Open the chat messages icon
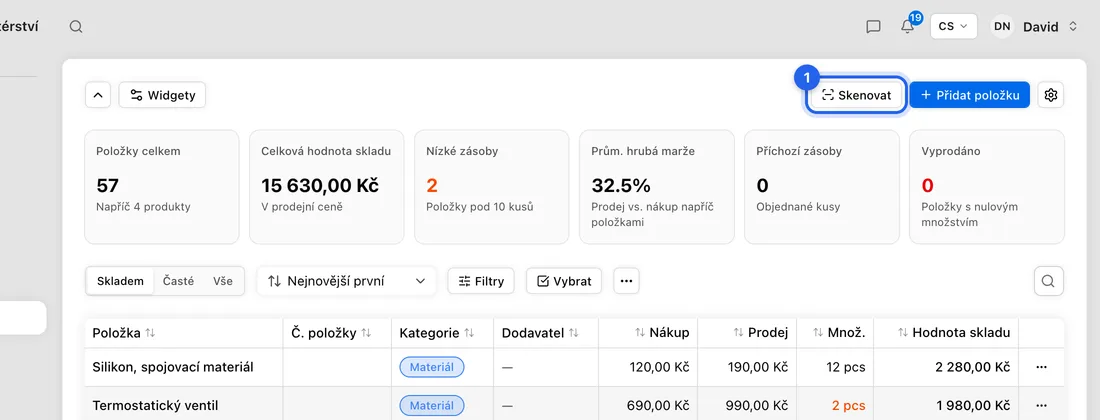The height and width of the screenshot is (420, 1100). point(873,27)
